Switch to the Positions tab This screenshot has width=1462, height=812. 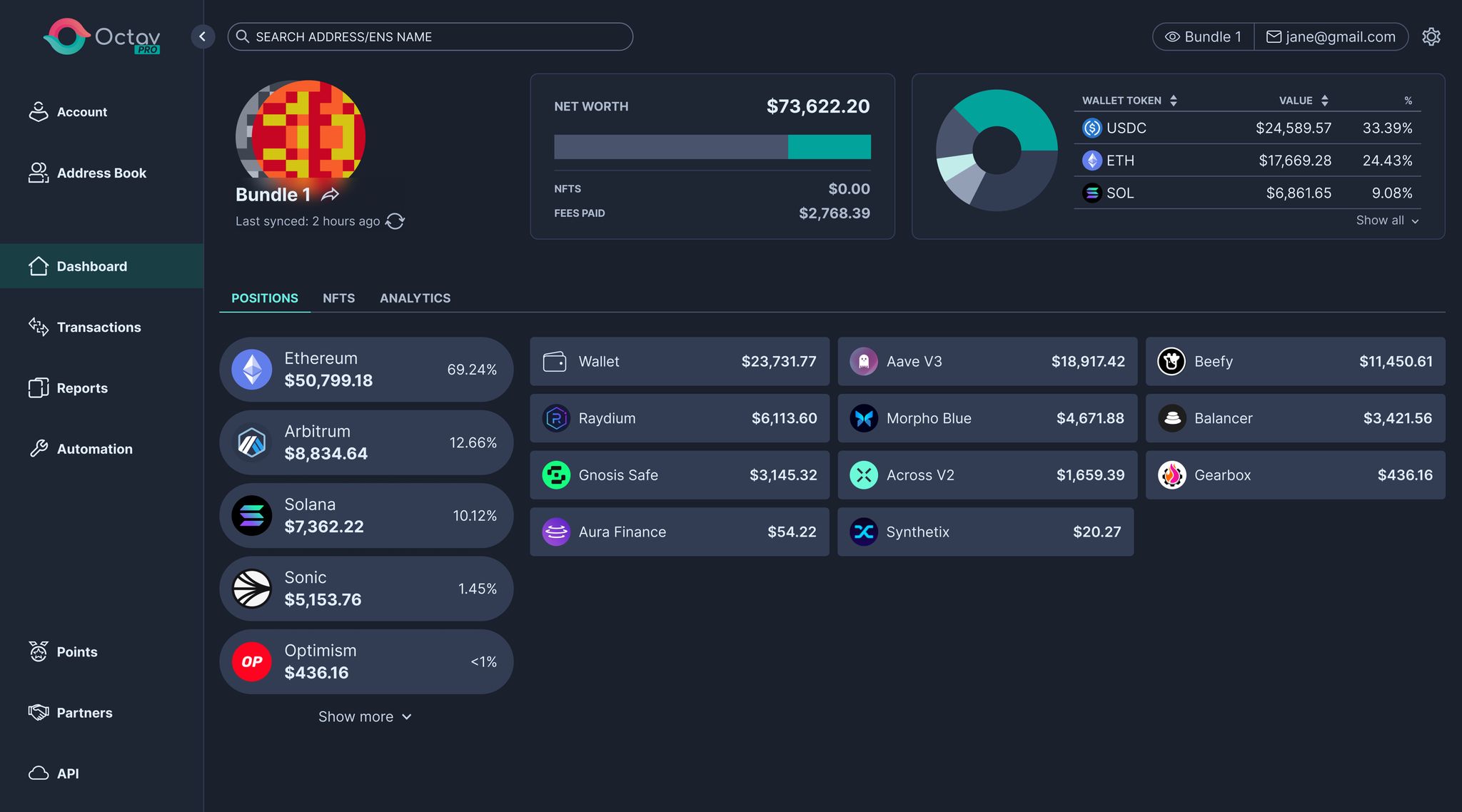coord(265,298)
